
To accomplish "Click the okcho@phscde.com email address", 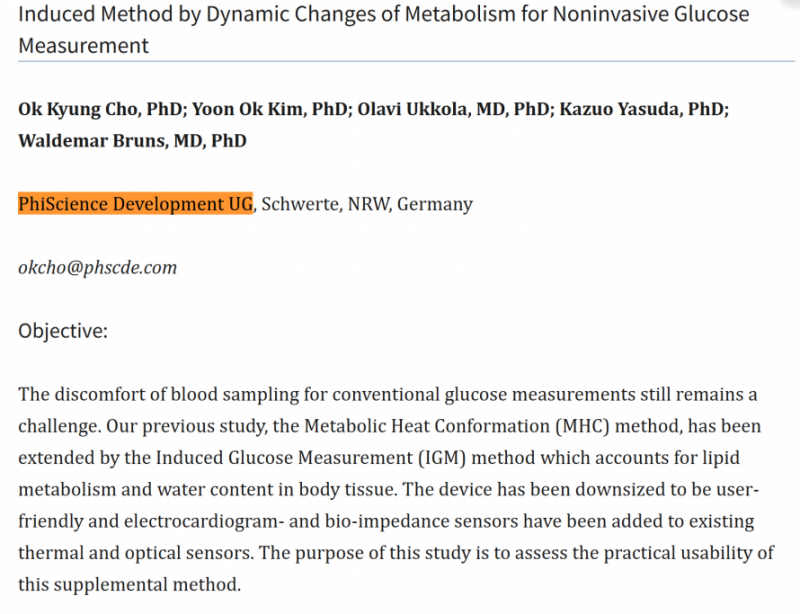I will click(x=97, y=267).
